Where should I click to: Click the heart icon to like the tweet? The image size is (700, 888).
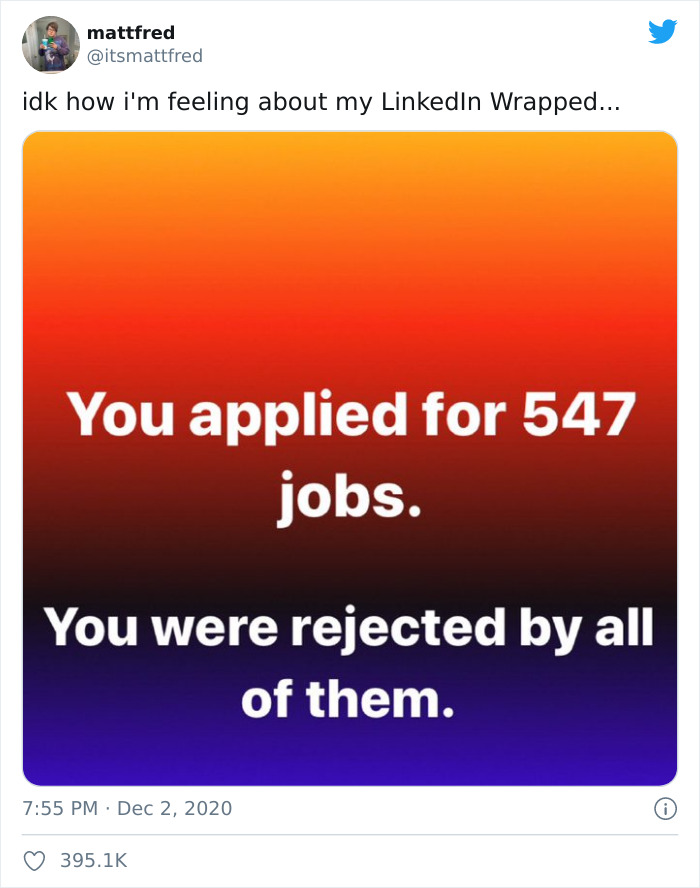coord(35,857)
